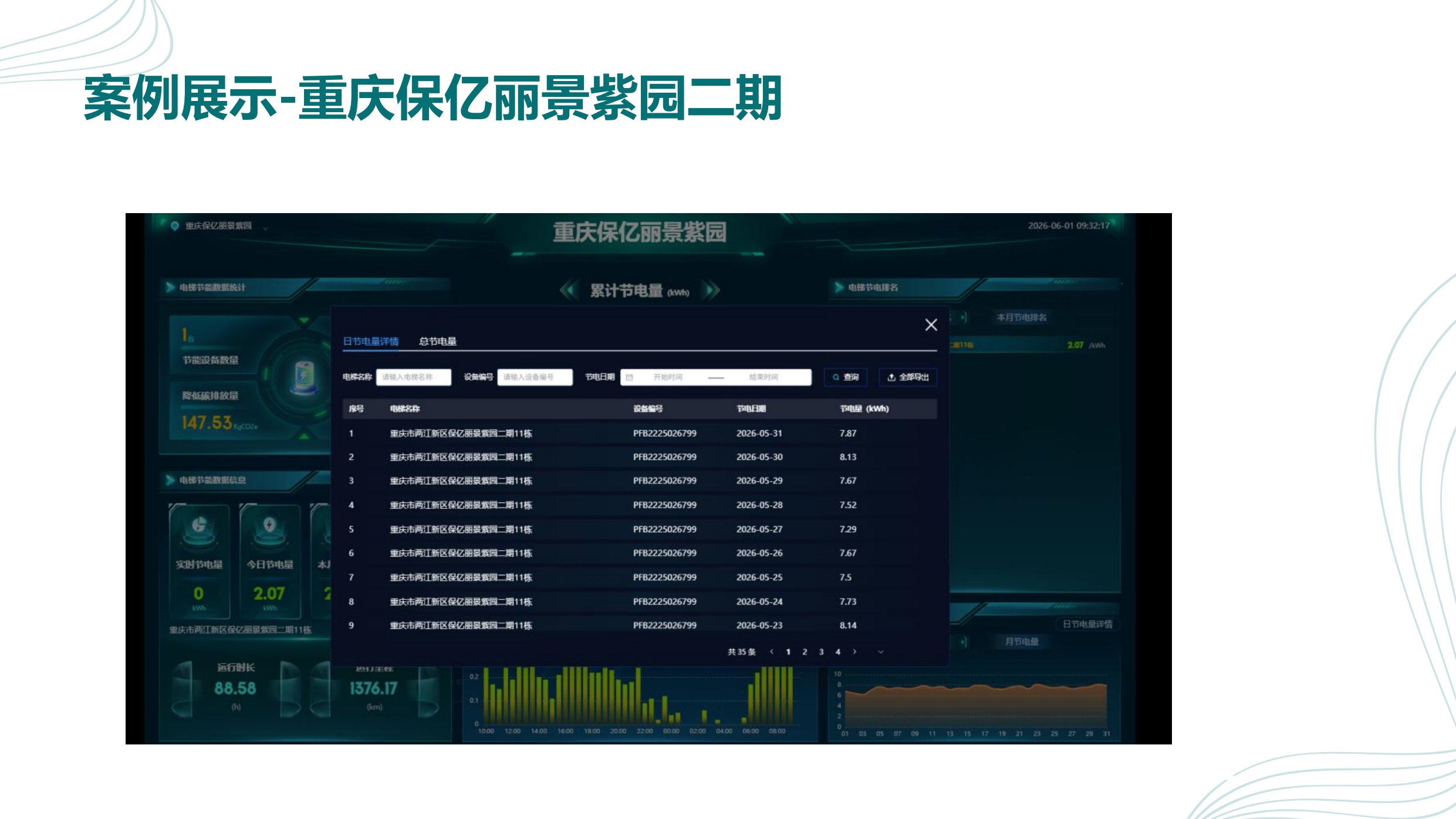This screenshot has width=1456, height=819.
Task: Go to page 3 of the table
Action: 821,652
